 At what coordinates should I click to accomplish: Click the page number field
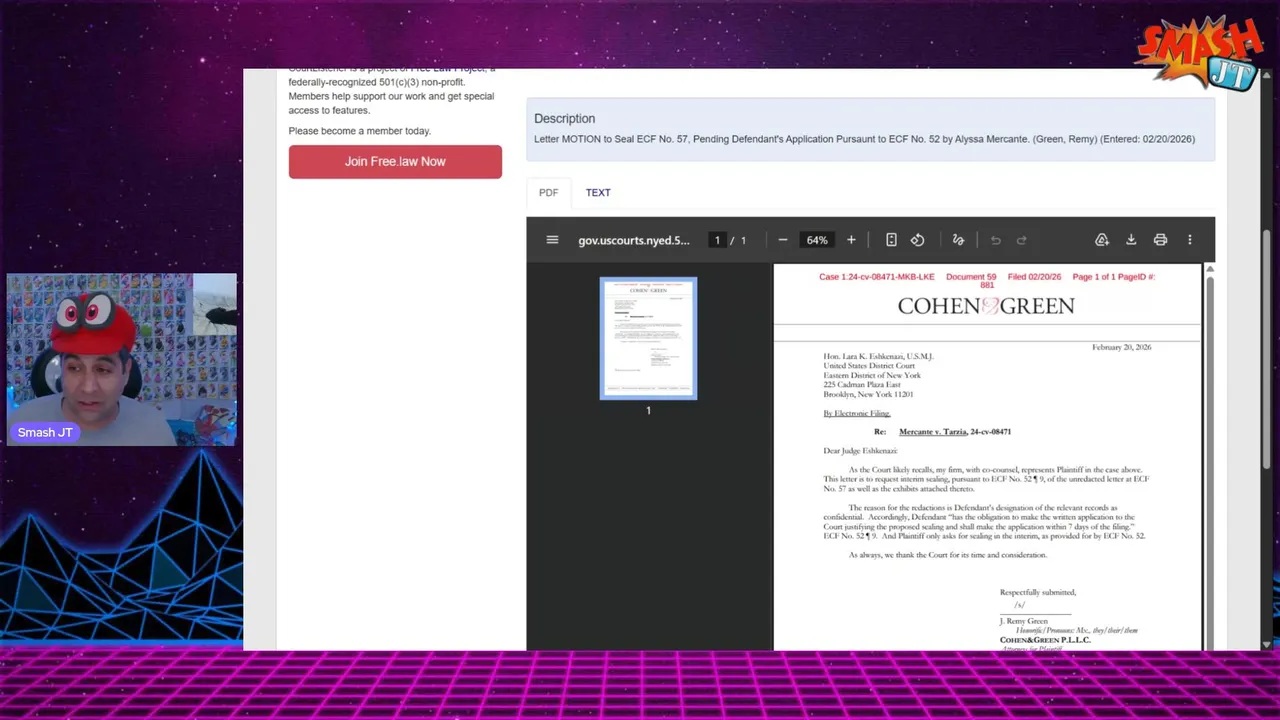[717, 240]
